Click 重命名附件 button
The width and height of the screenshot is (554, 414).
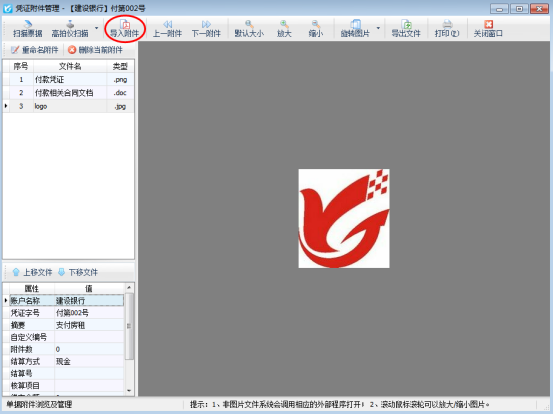(34, 50)
